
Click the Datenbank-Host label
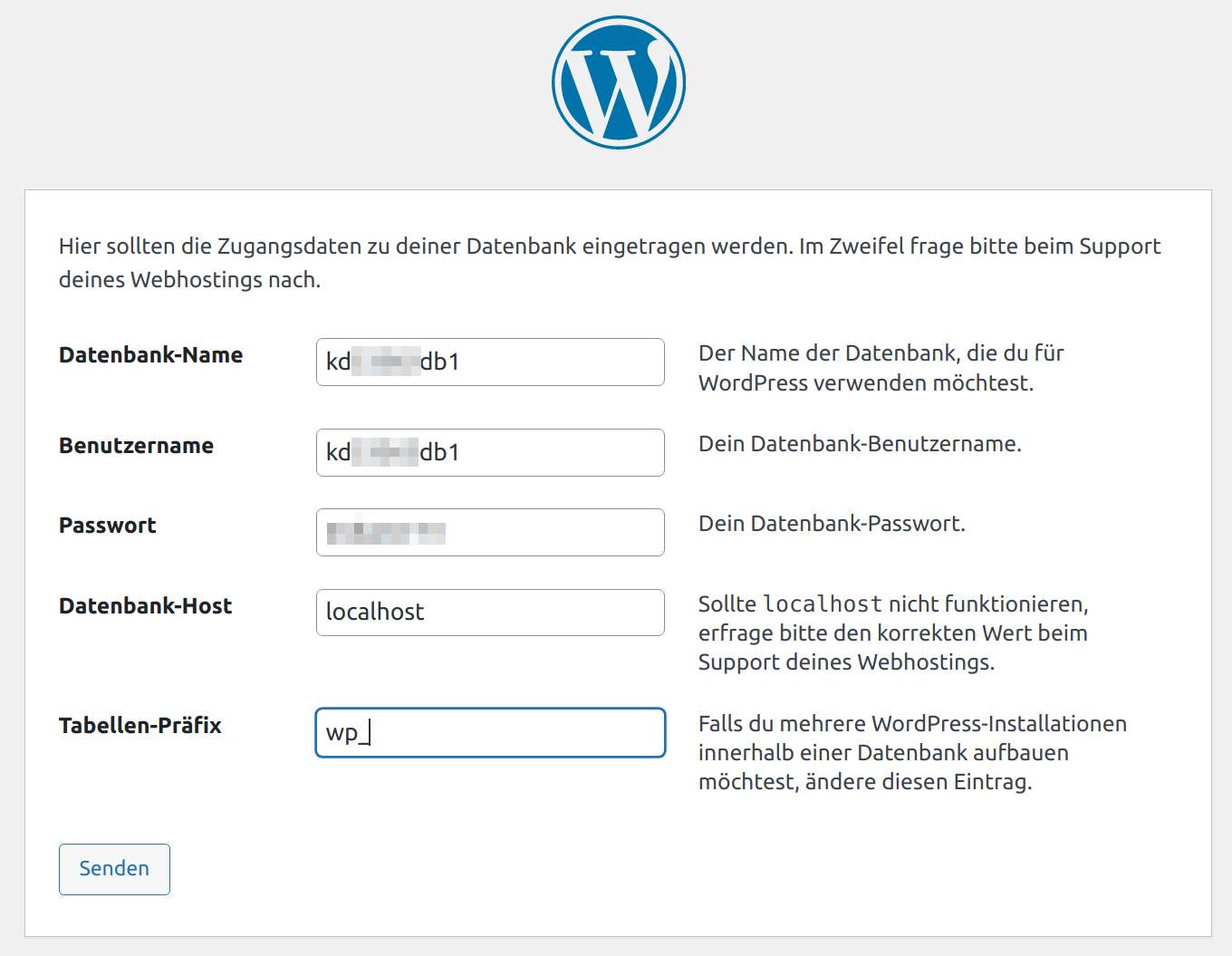coord(145,606)
